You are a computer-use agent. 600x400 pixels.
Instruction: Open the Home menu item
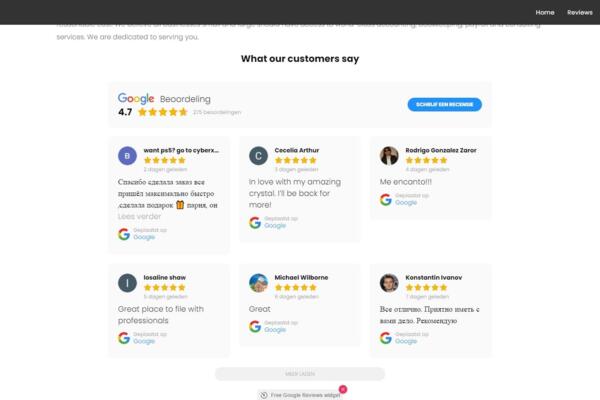545,12
